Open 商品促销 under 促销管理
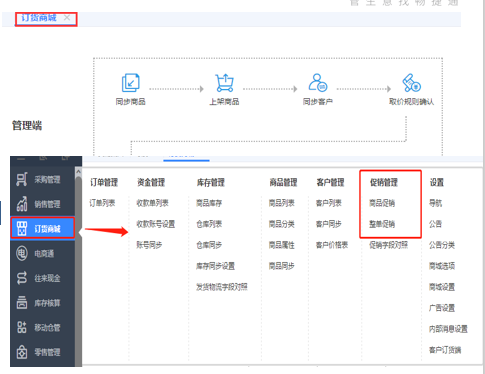 tap(382, 203)
